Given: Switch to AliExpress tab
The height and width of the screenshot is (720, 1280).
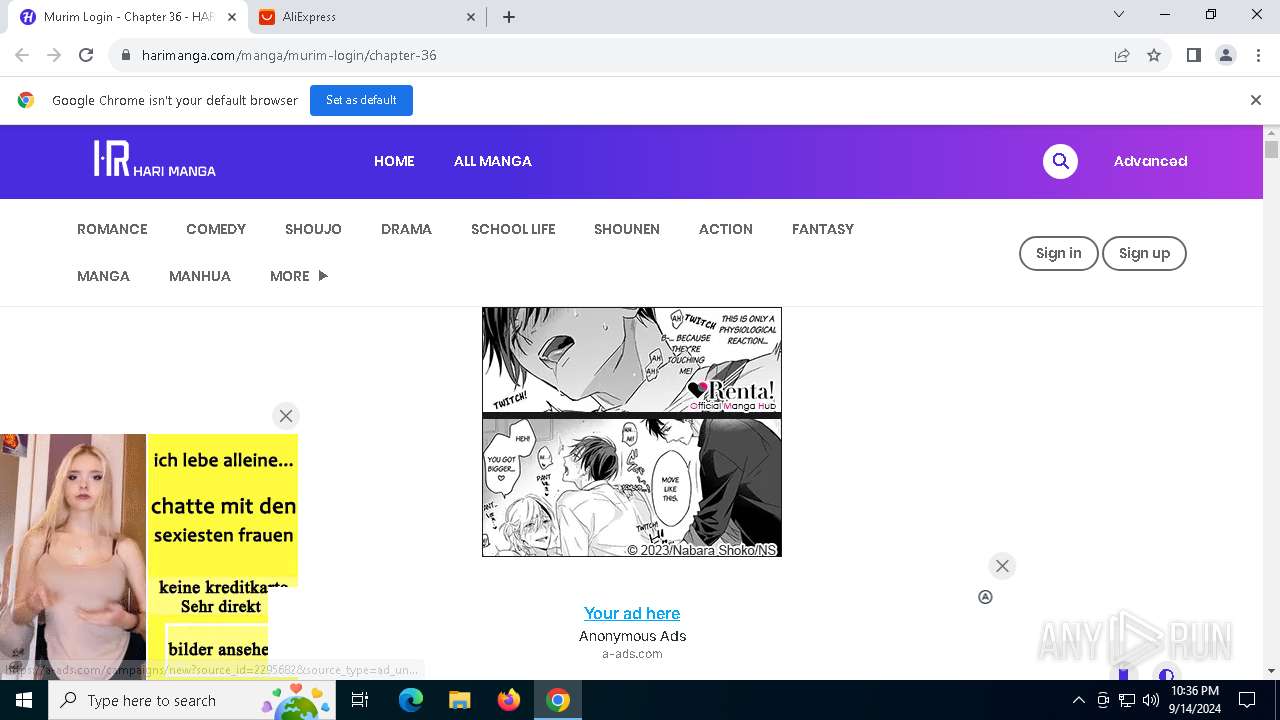Looking at the screenshot, I should (368, 17).
